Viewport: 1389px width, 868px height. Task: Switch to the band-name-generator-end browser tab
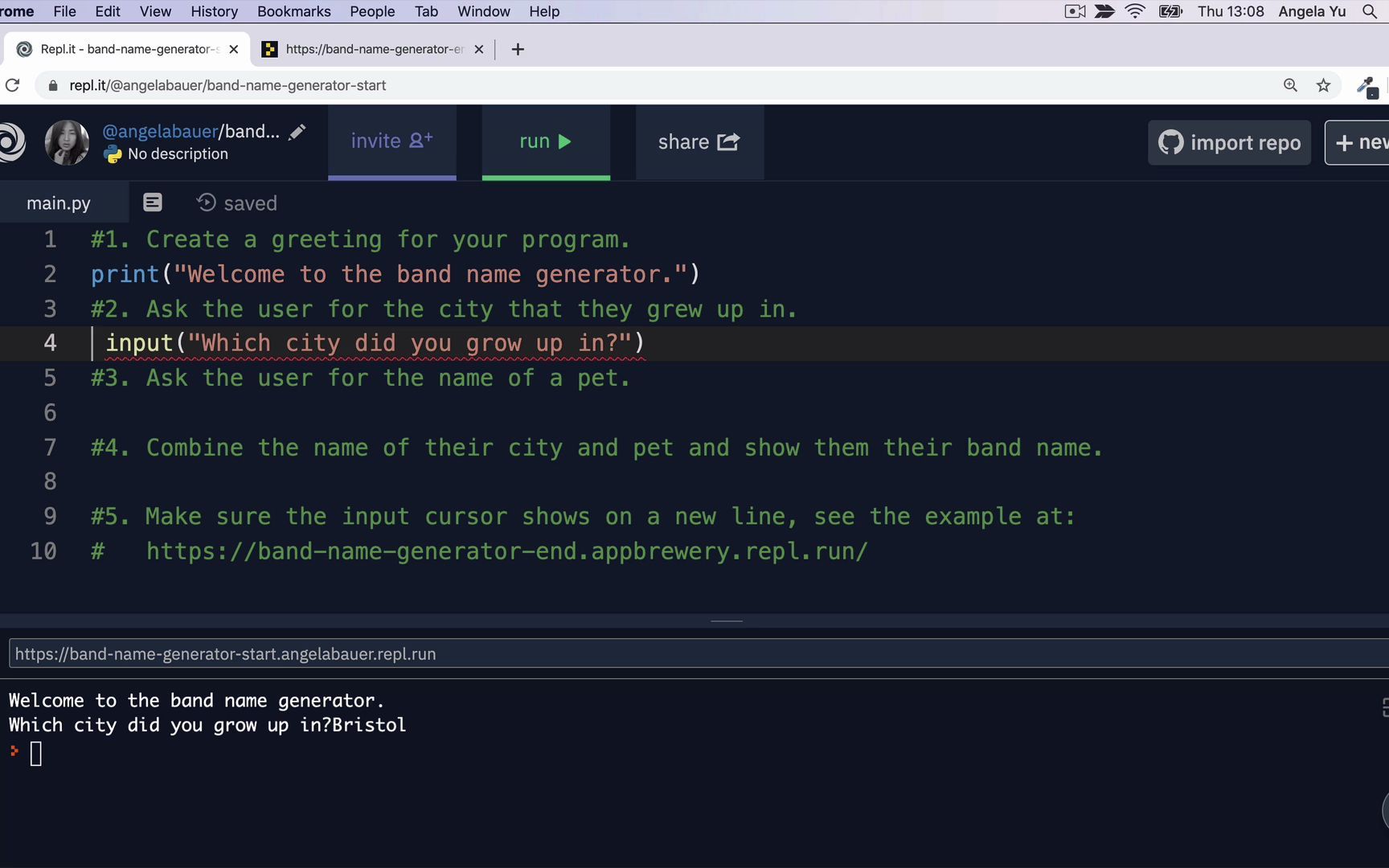(x=370, y=49)
